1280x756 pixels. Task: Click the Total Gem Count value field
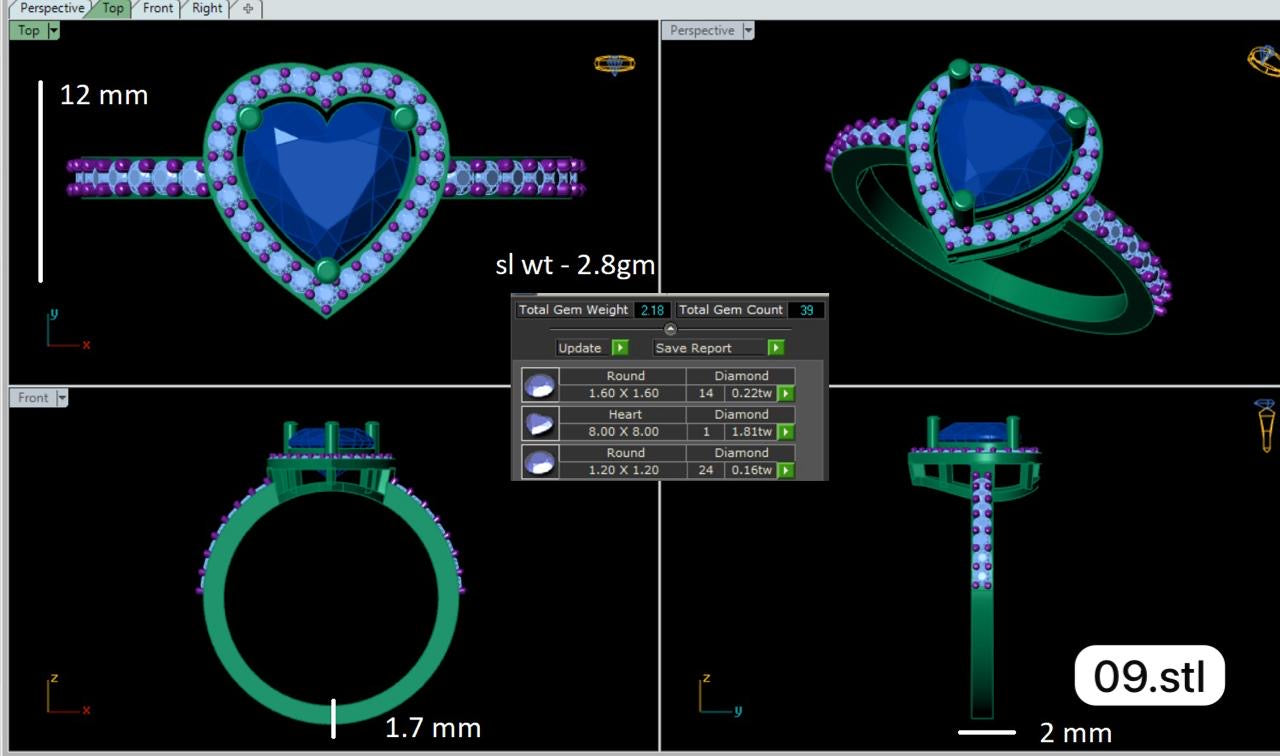point(805,310)
